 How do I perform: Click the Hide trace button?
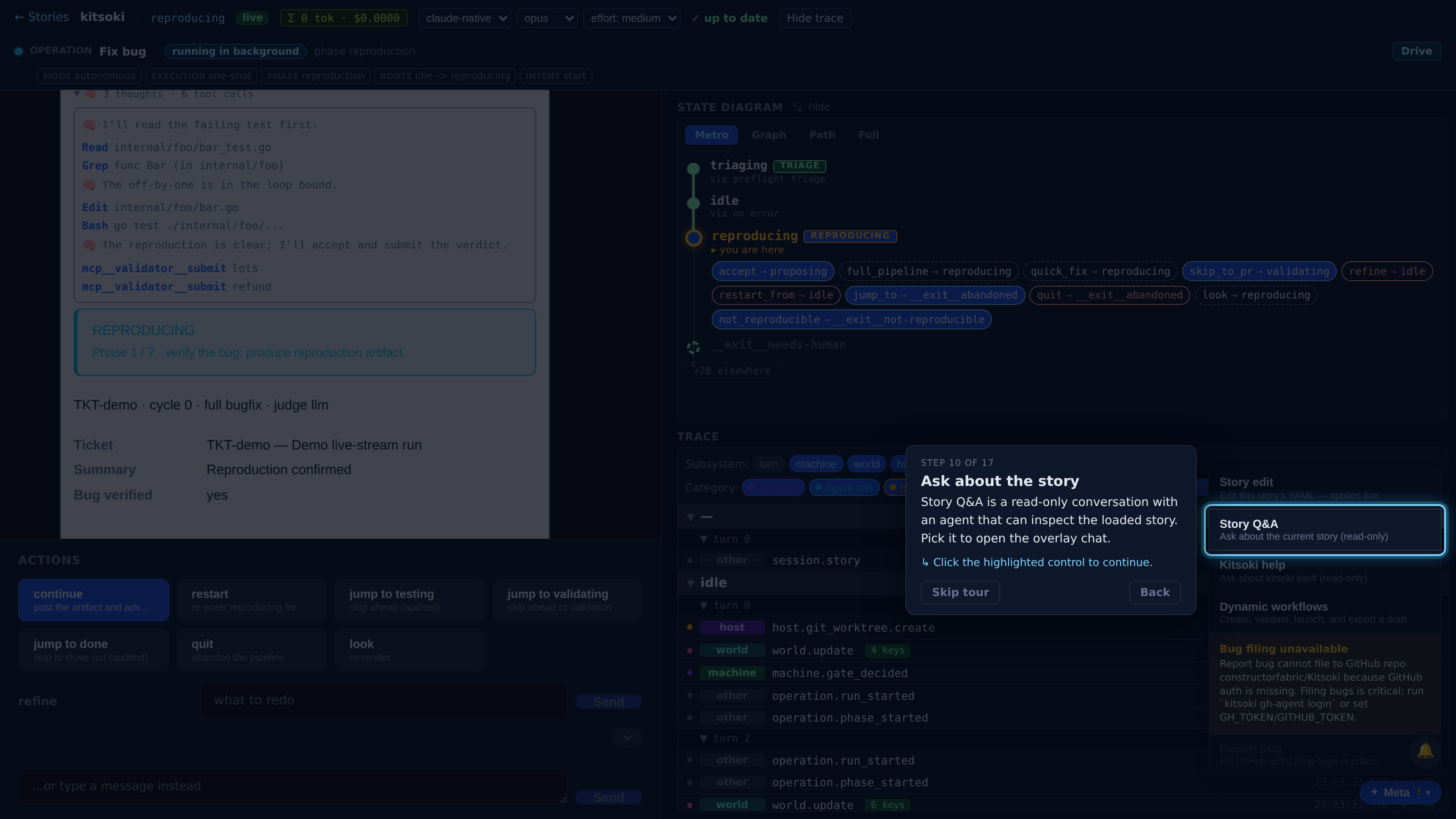point(814,18)
